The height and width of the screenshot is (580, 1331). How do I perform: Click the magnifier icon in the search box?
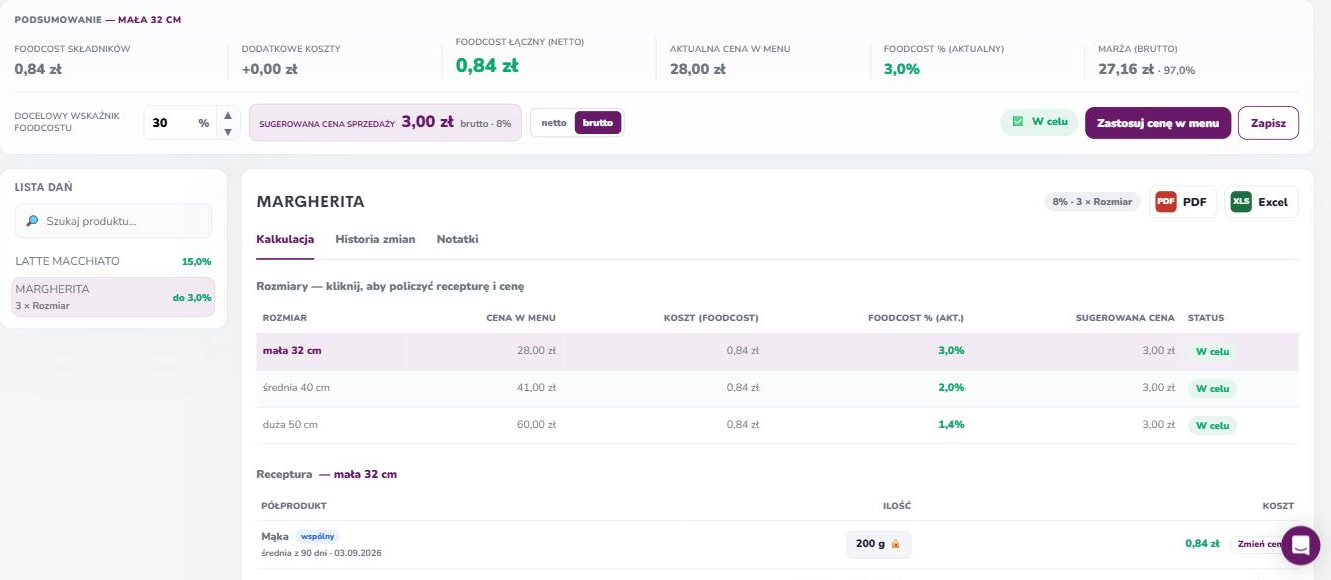coord(32,221)
